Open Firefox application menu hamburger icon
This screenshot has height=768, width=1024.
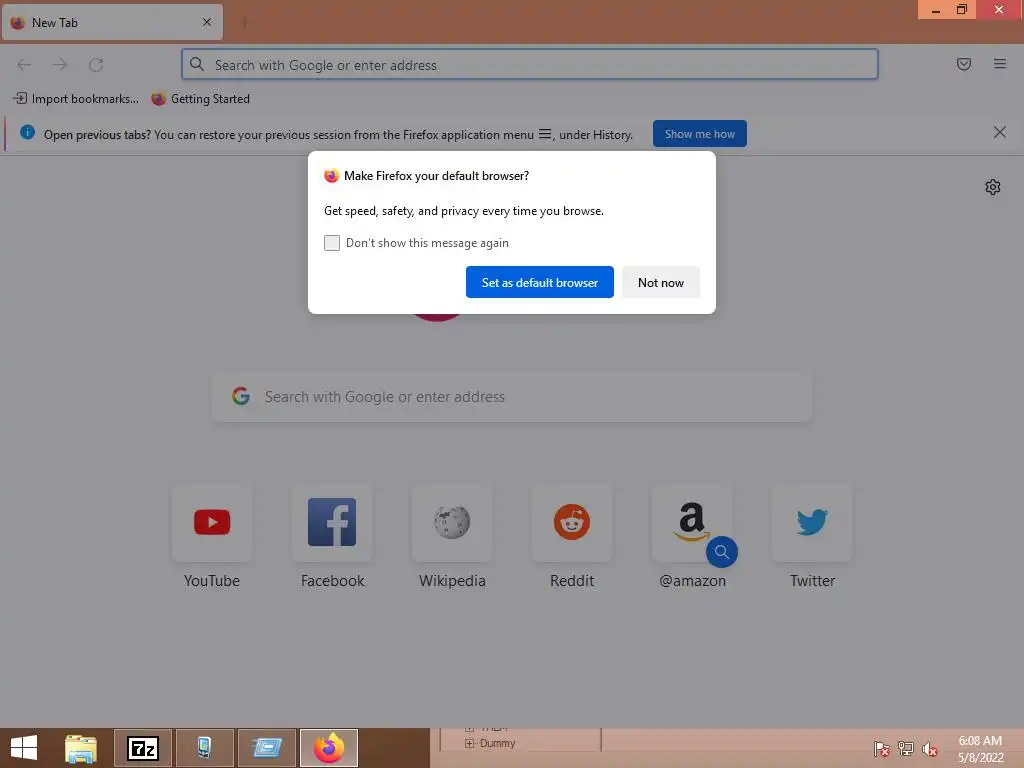coord(999,64)
